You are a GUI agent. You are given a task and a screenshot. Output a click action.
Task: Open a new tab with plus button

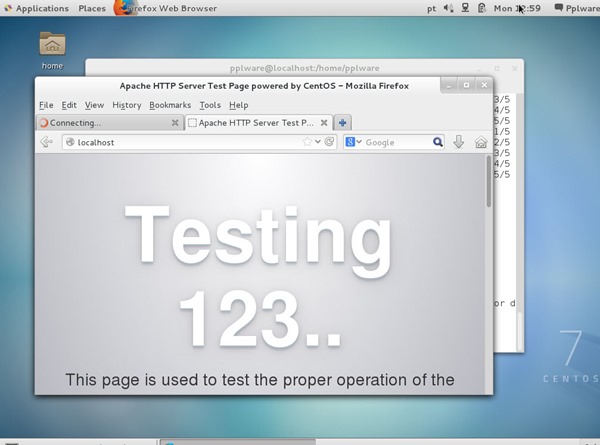pos(343,122)
